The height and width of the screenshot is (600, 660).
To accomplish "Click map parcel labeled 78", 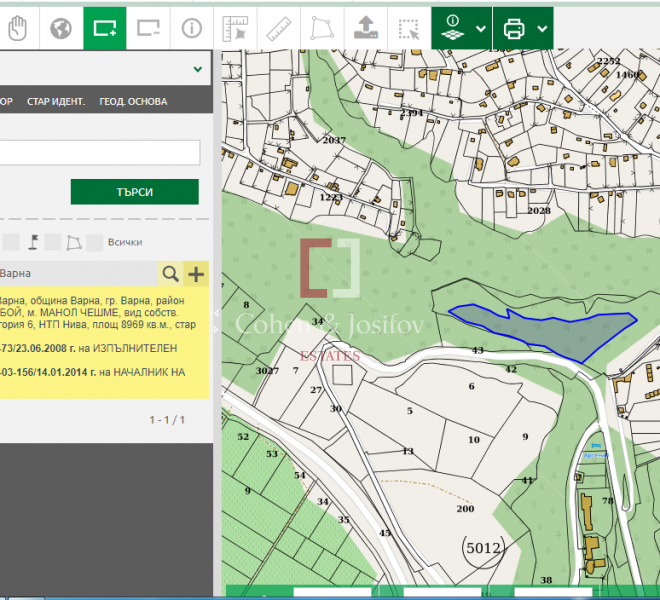I will tap(608, 500).
